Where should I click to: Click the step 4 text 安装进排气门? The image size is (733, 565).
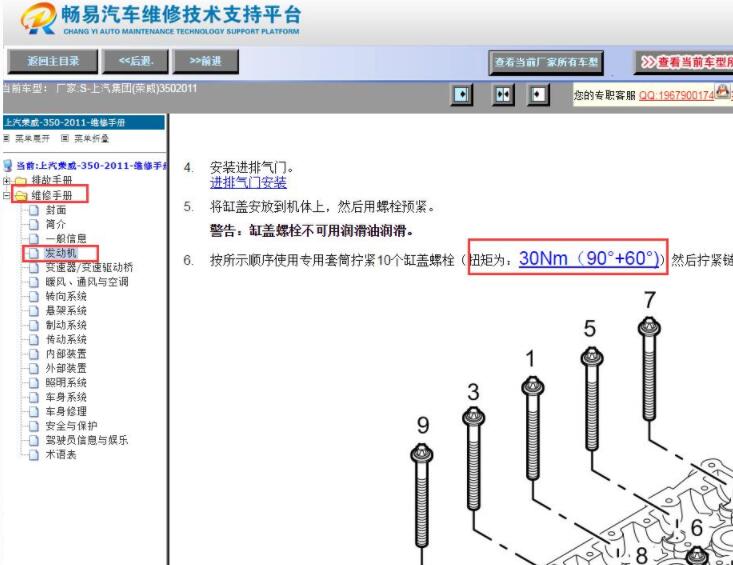[x=252, y=167]
